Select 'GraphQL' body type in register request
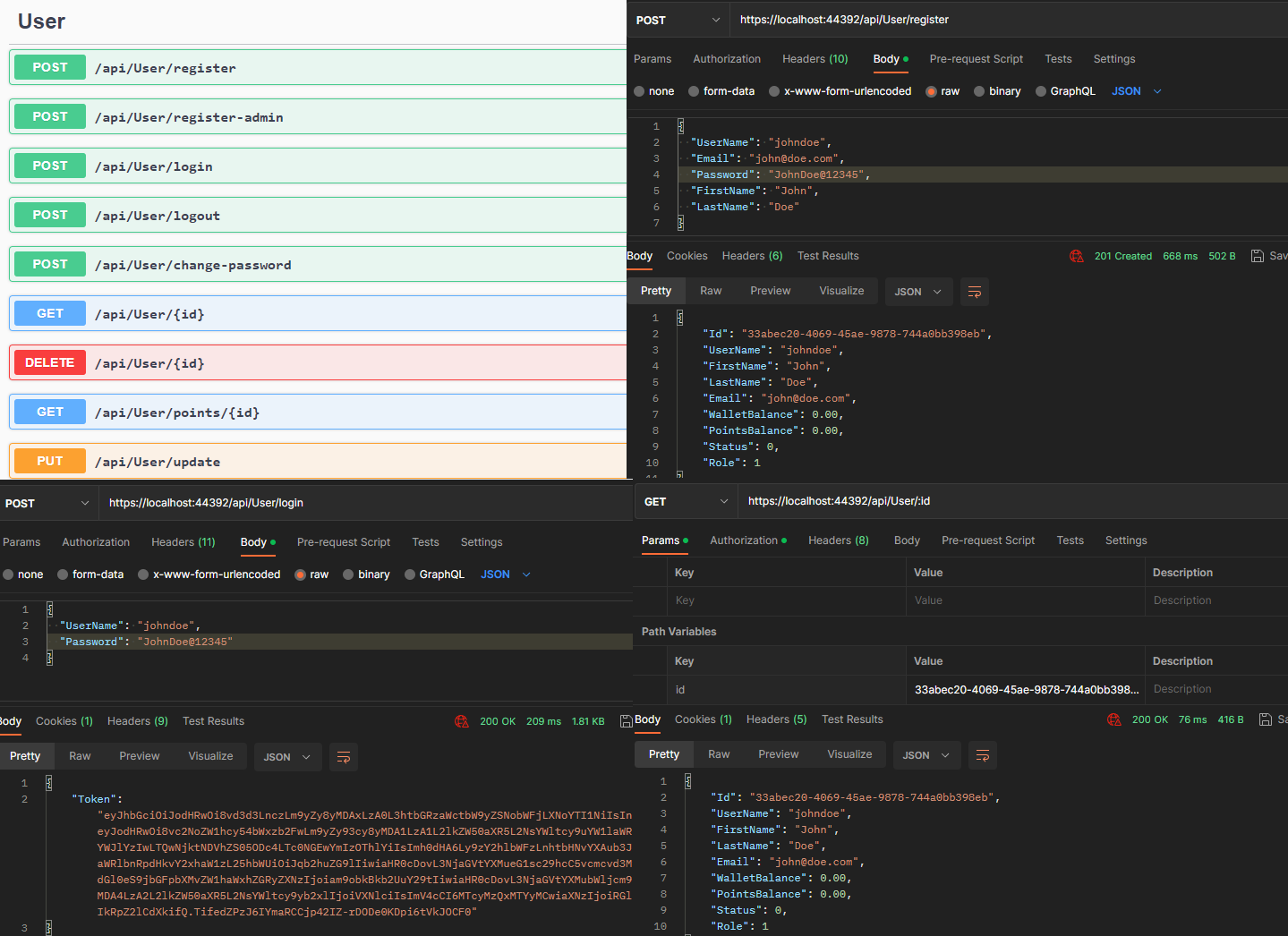Image resolution: width=1288 pixels, height=936 pixels. tap(1065, 91)
